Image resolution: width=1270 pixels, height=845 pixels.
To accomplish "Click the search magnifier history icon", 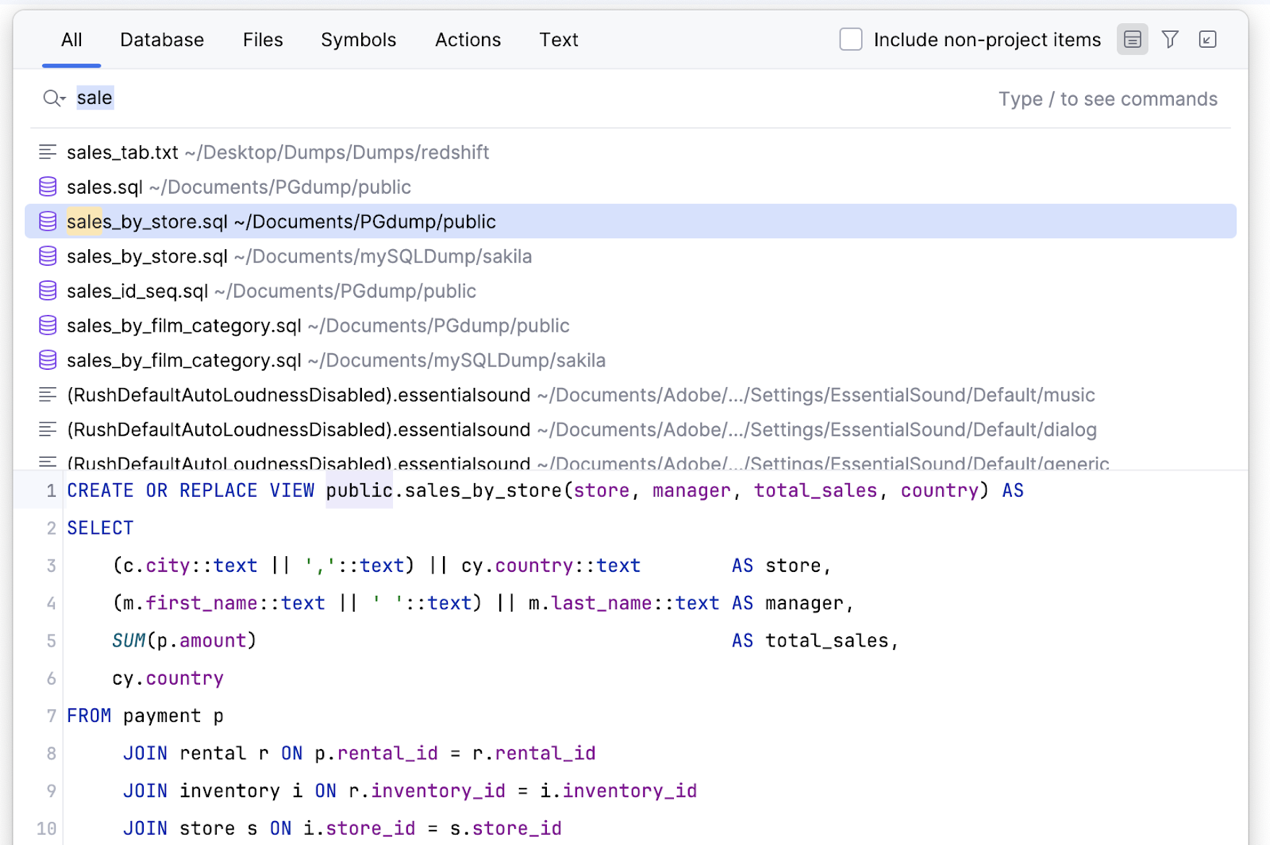I will 53,98.
